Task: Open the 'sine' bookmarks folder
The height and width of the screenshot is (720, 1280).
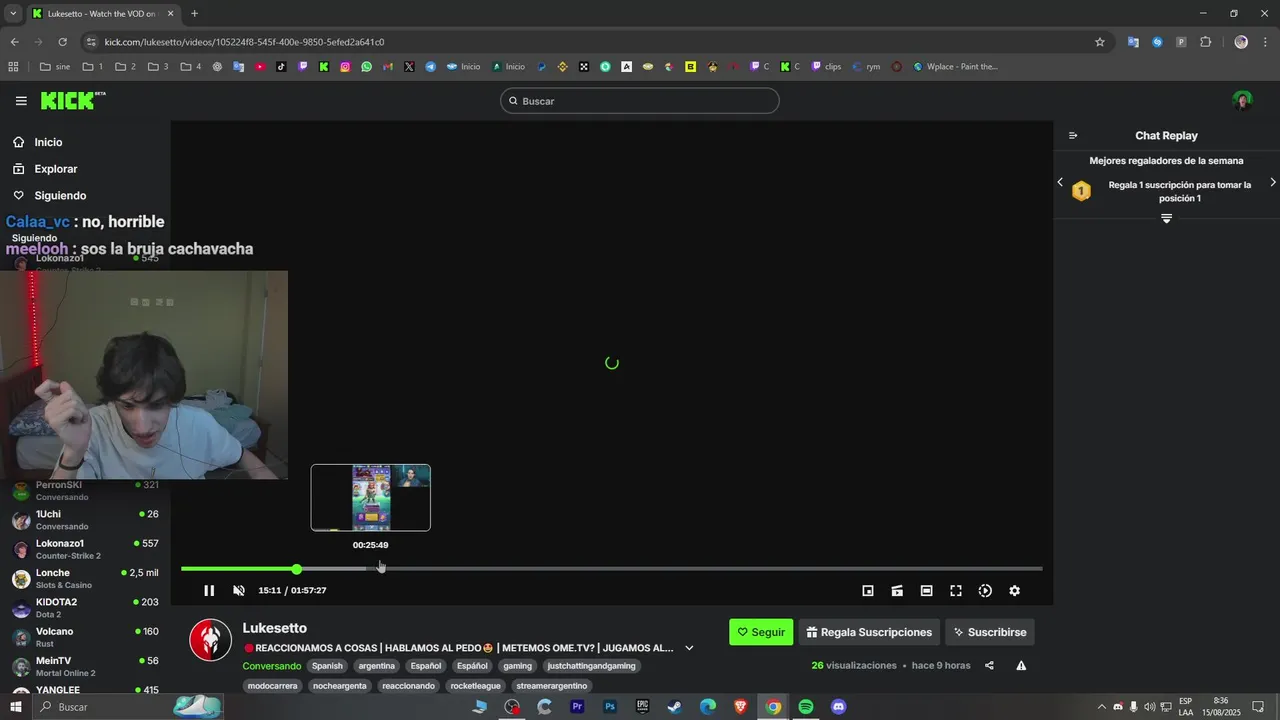Action: [54, 67]
